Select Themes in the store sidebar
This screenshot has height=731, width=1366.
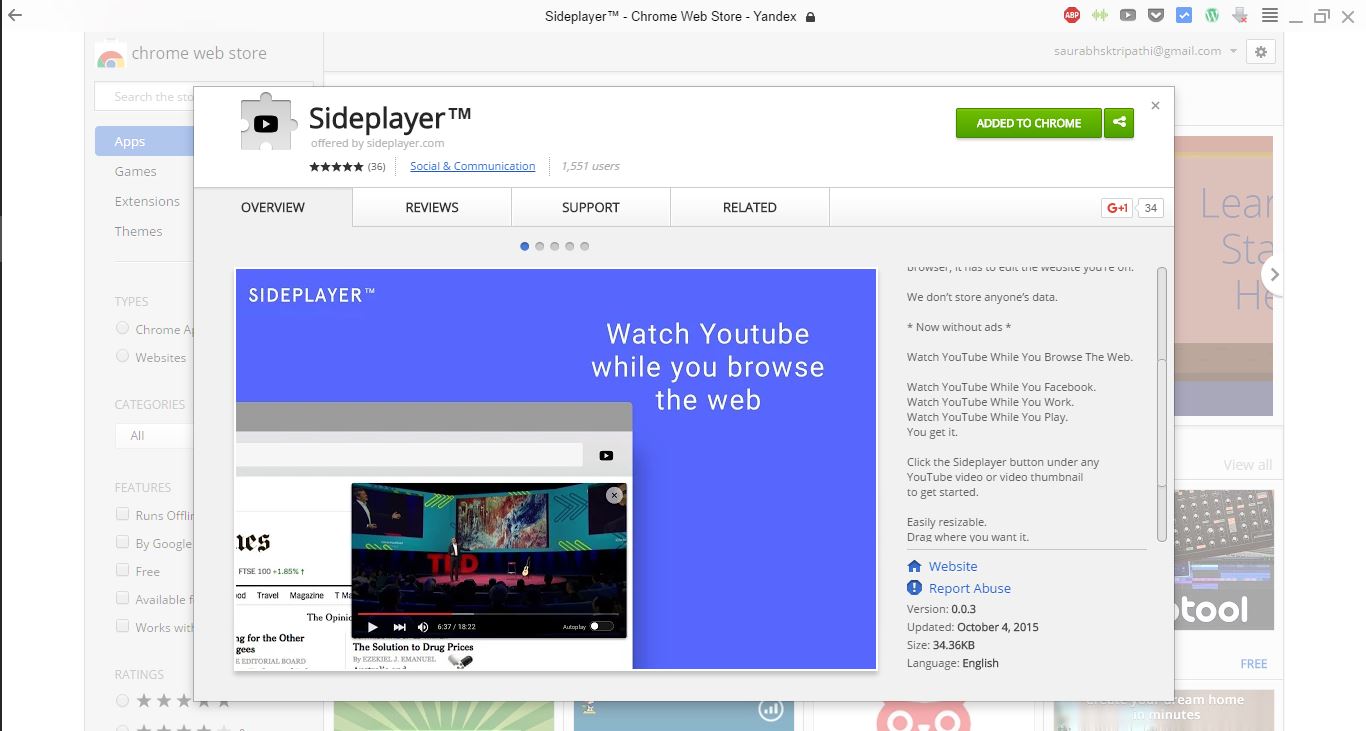click(138, 231)
